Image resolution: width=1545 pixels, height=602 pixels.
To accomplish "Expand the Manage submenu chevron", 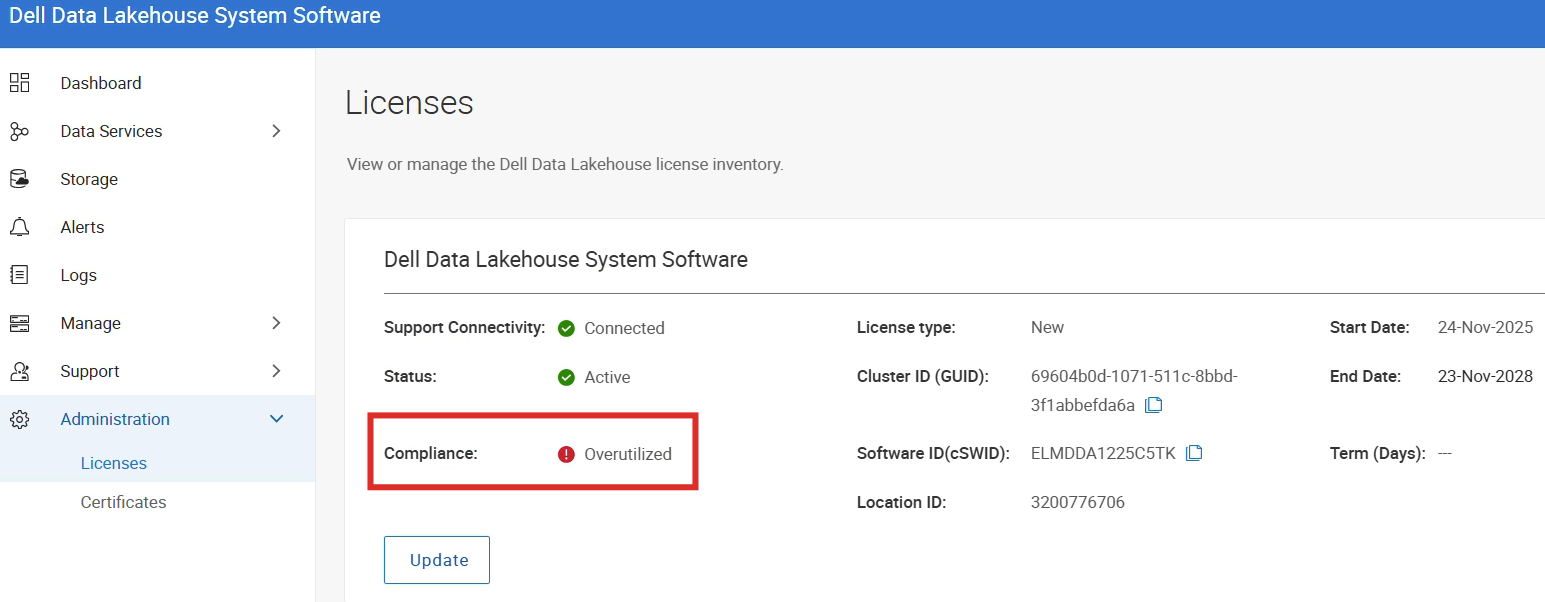I will (x=277, y=323).
